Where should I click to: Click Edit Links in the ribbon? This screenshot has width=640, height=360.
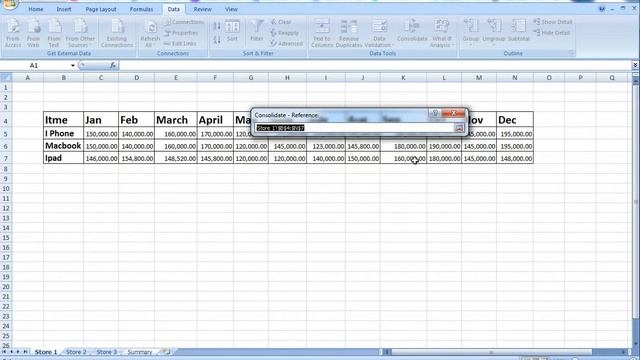(180, 43)
